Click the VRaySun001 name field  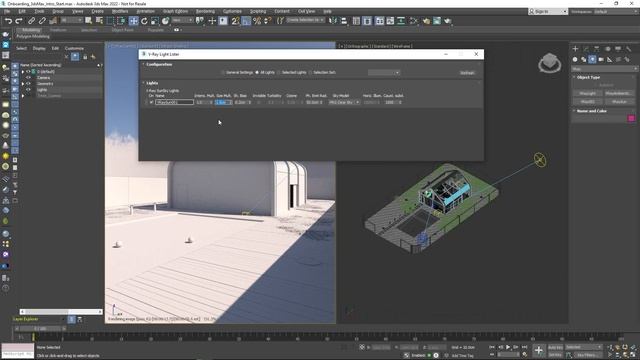[x=174, y=102]
